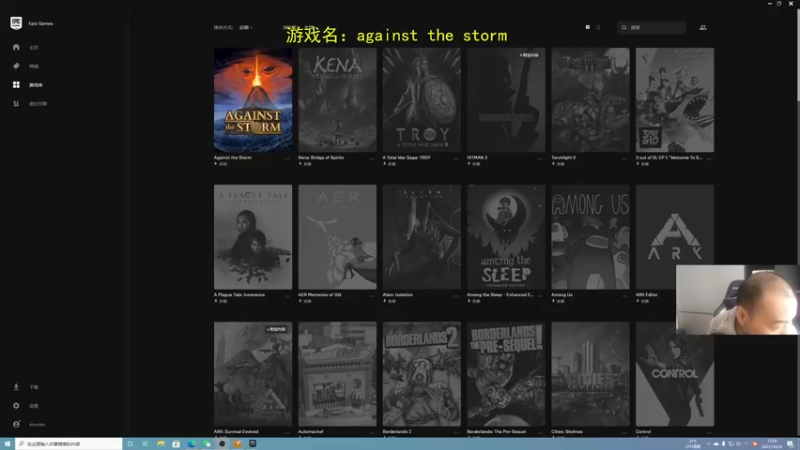The width and height of the screenshot is (800, 450).
Task: Select the Cities: Skylines cover art
Action: pos(590,374)
